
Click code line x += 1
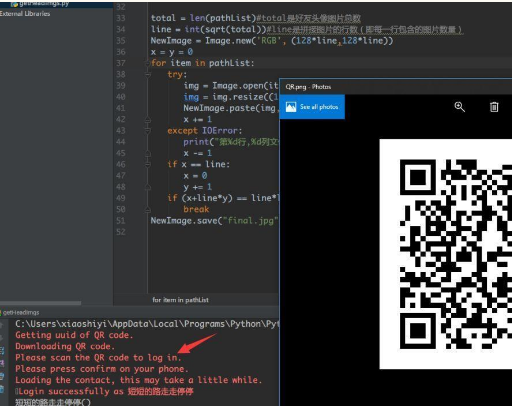(x=198, y=119)
